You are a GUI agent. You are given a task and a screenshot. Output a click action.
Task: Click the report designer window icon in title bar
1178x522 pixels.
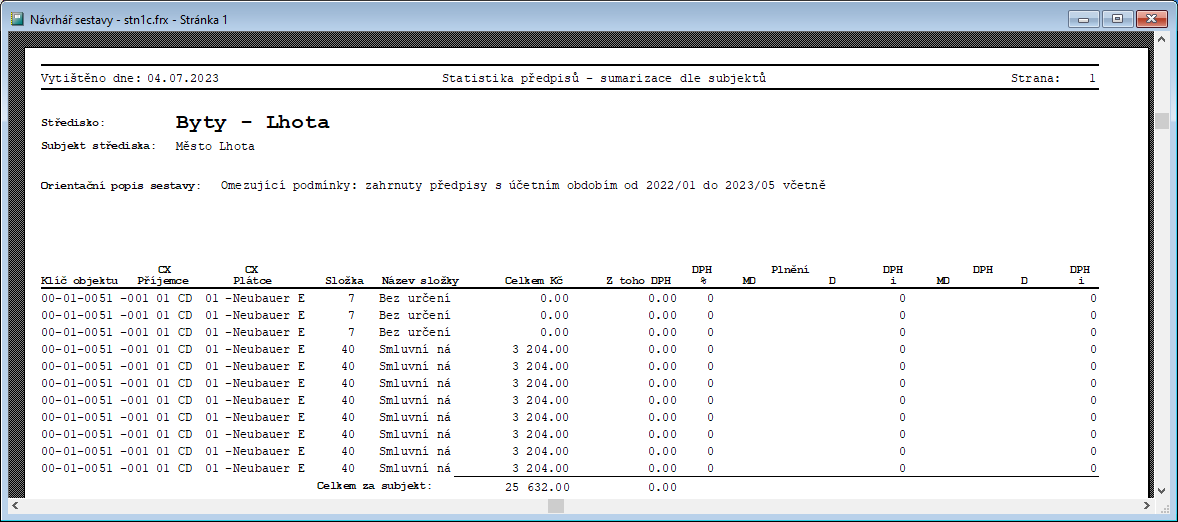pyautogui.click(x=17, y=18)
